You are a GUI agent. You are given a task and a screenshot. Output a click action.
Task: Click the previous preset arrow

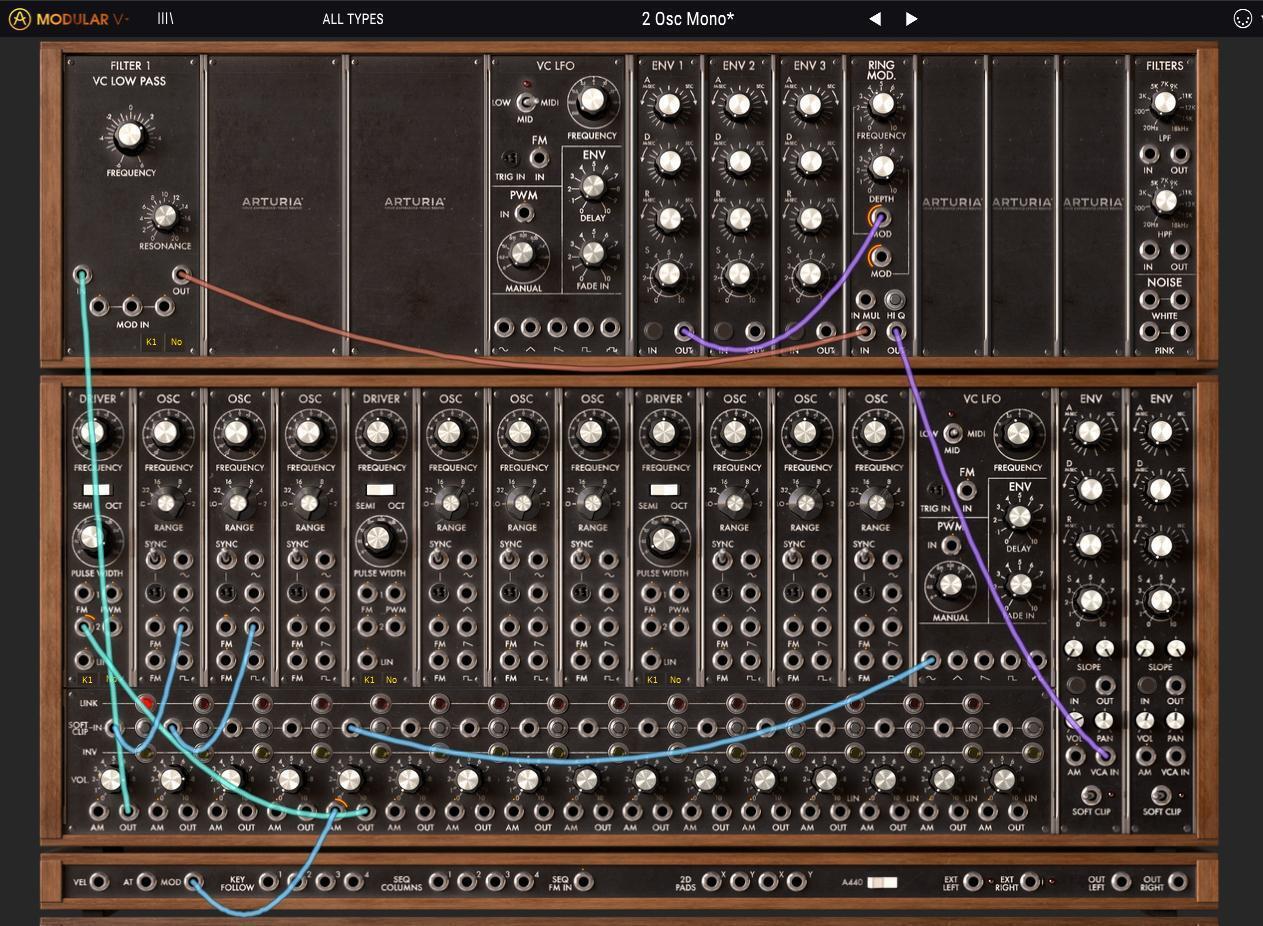coord(875,18)
